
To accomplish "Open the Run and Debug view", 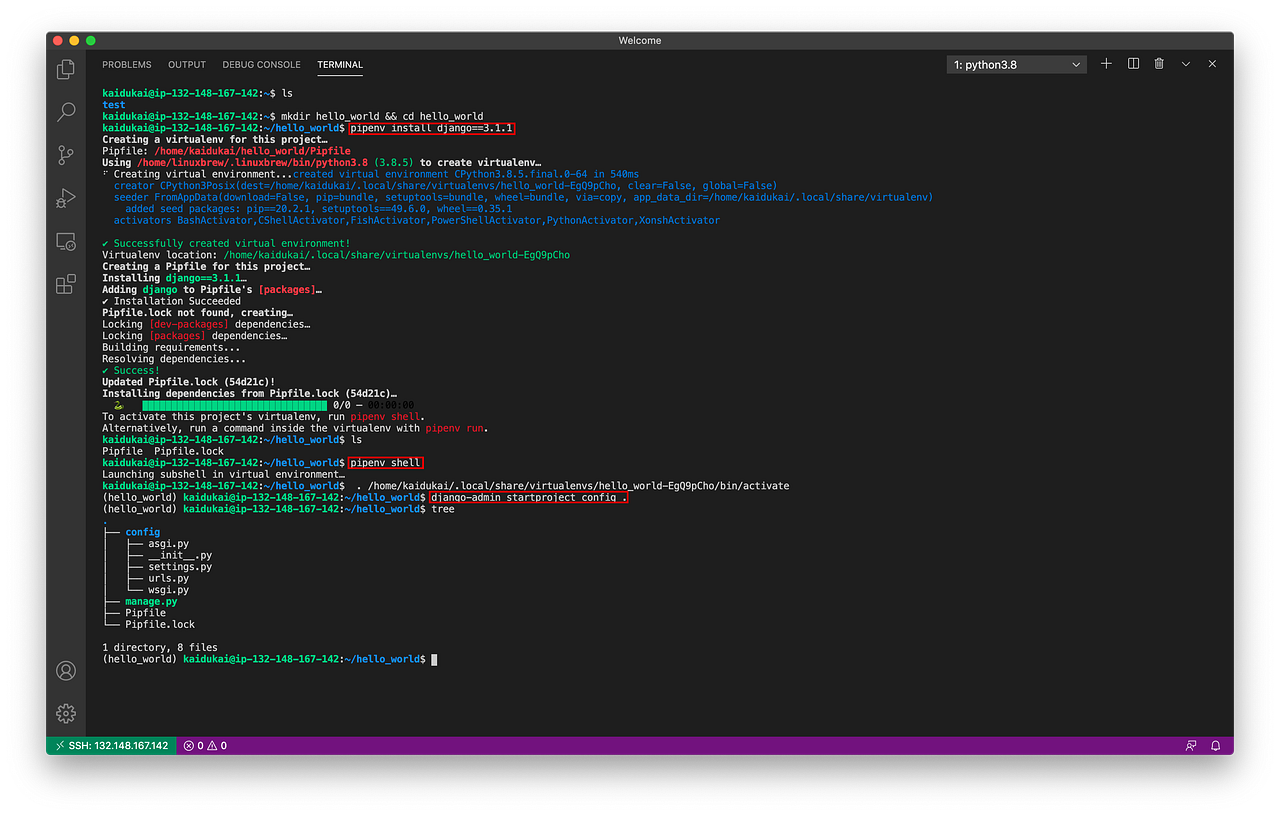I will [x=66, y=198].
